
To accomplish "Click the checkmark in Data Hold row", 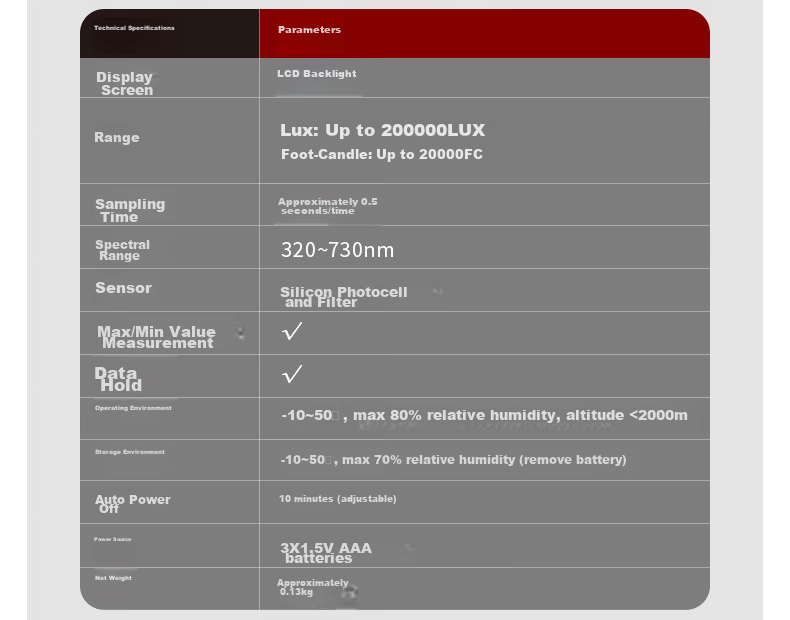I will [x=292, y=374].
